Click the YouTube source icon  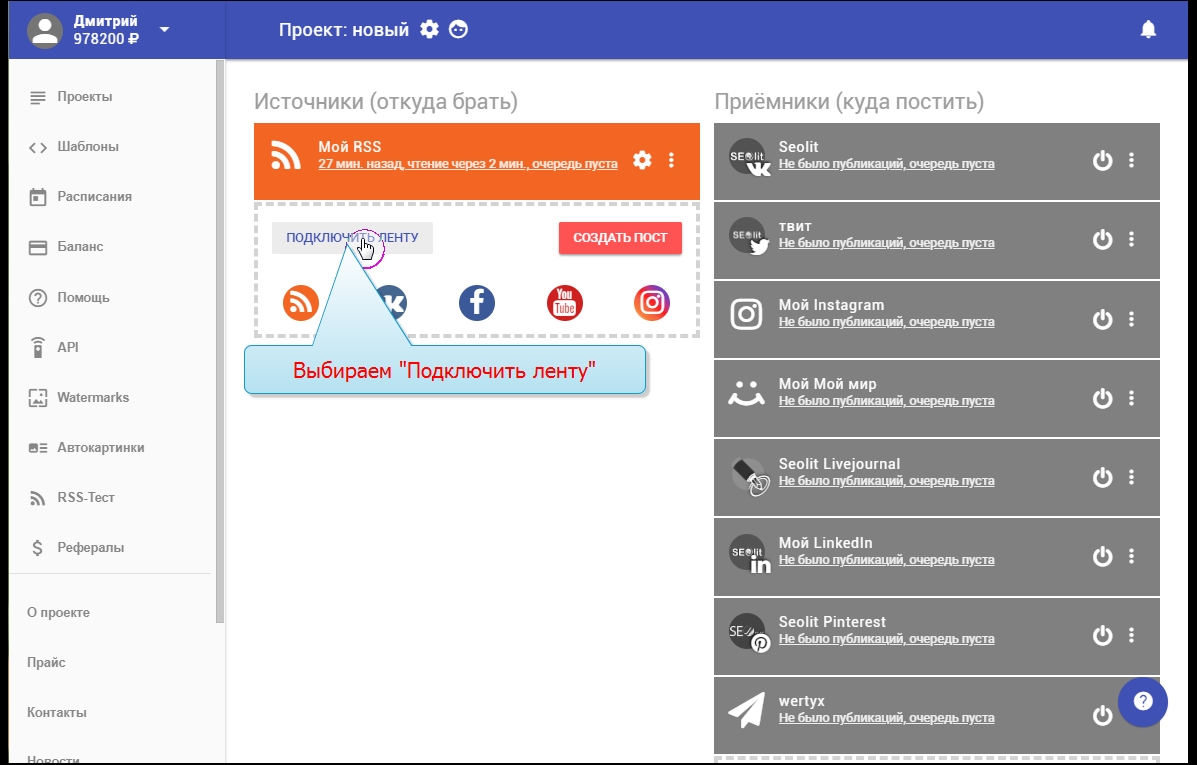pyautogui.click(x=565, y=302)
